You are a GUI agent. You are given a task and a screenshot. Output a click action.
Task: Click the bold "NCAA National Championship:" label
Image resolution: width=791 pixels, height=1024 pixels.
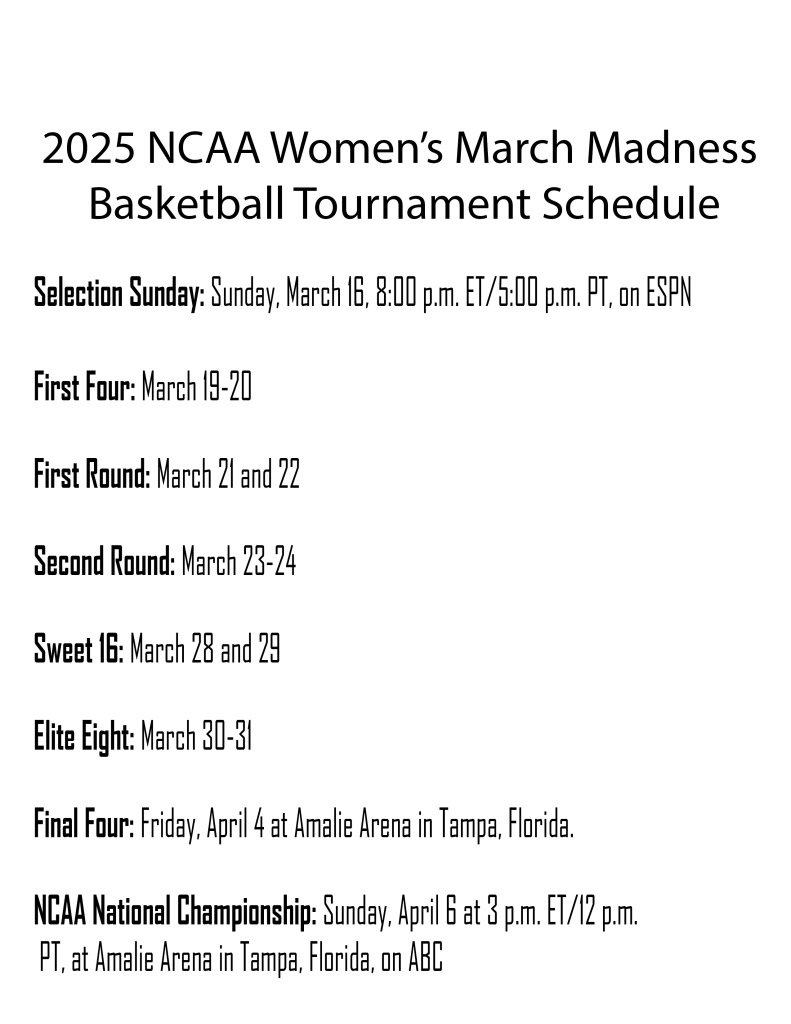[x=175, y=914]
